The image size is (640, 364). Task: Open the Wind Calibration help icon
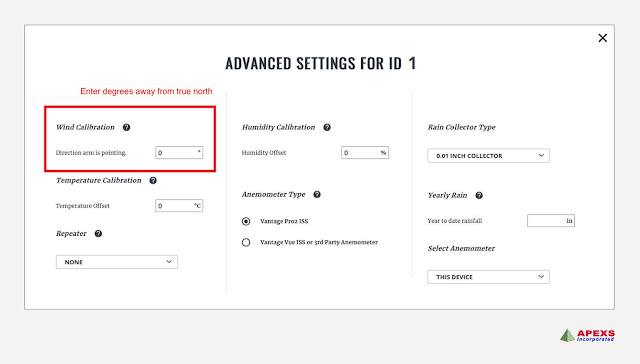coord(127,127)
